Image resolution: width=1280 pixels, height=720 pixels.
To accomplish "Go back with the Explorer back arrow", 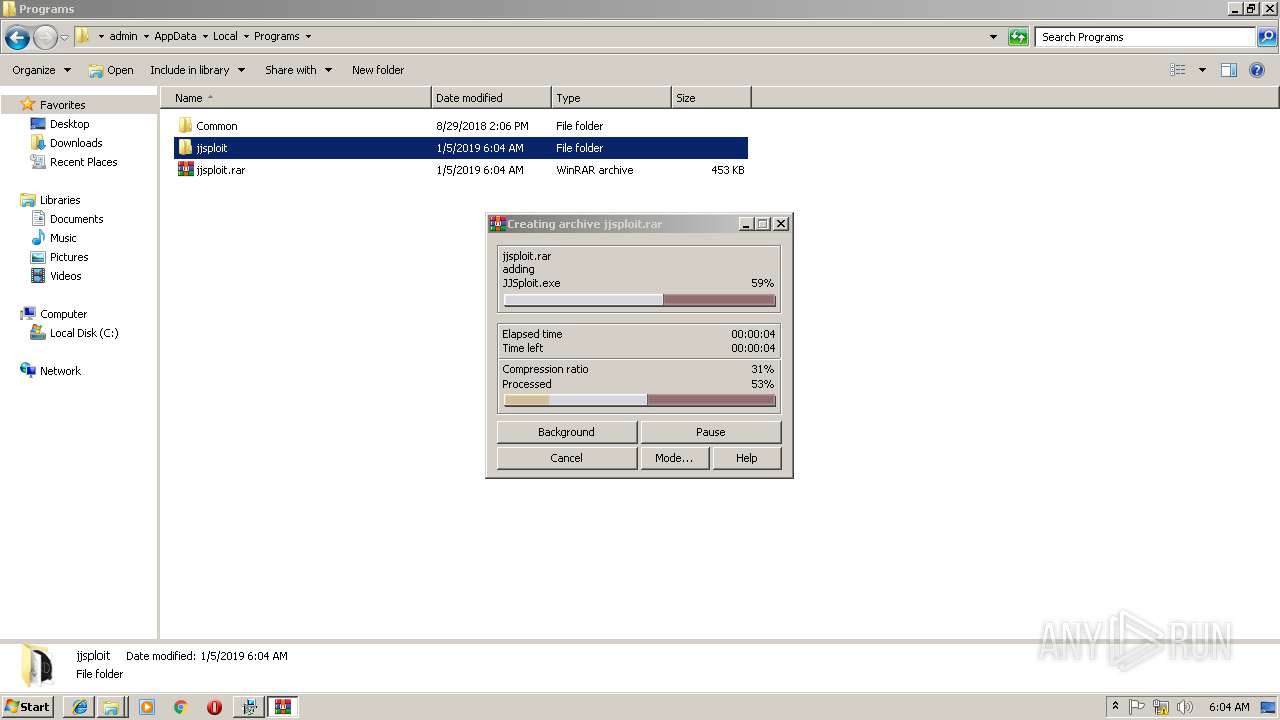I will tap(17, 38).
